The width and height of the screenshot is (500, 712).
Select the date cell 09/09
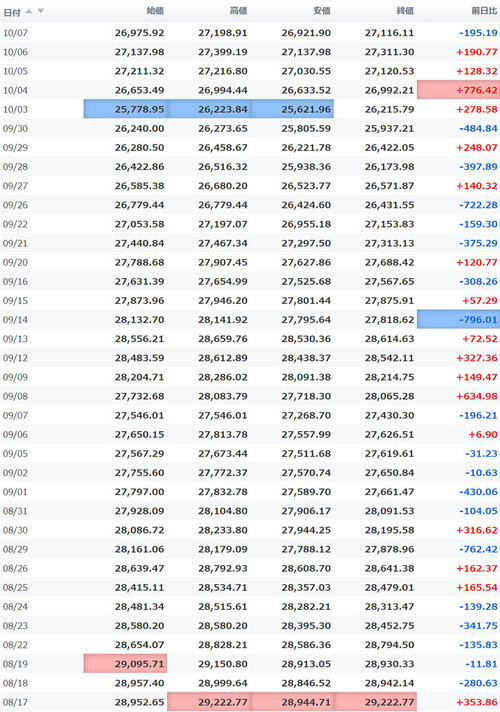coord(15,377)
